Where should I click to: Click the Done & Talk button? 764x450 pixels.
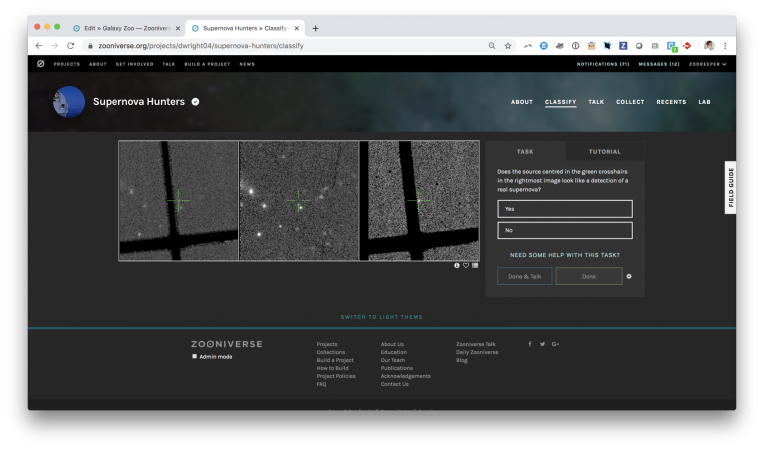[x=524, y=277]
